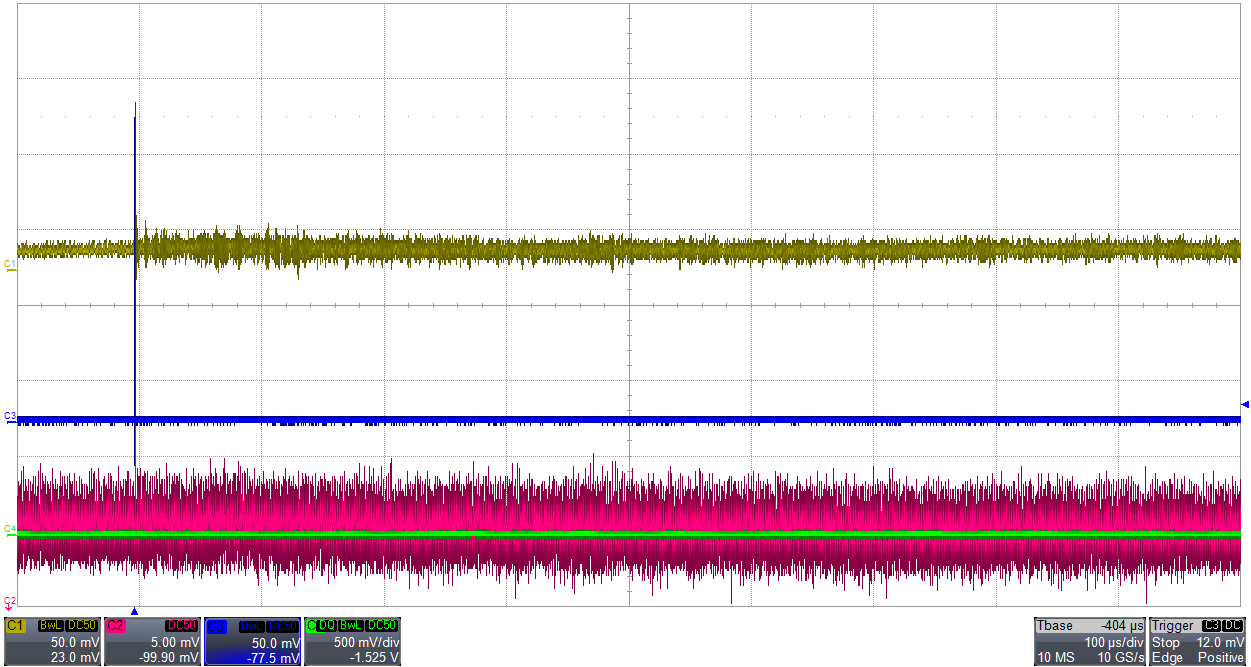The image size is (1251, 667).
Task: Click the DC50 coupling indicator on C1
Action: click(x=81, y=626)
